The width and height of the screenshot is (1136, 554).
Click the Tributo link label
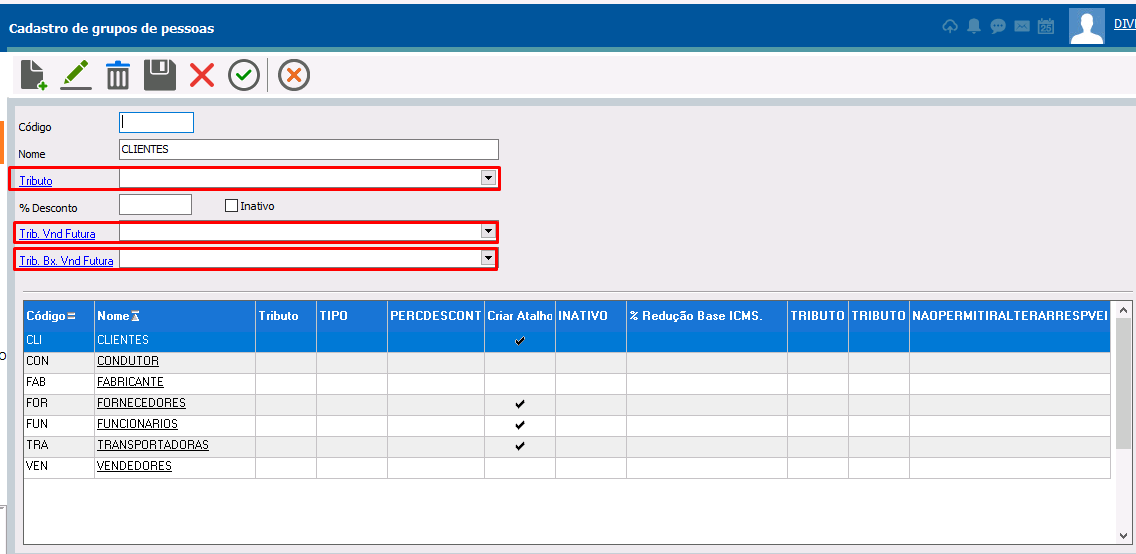36,181
